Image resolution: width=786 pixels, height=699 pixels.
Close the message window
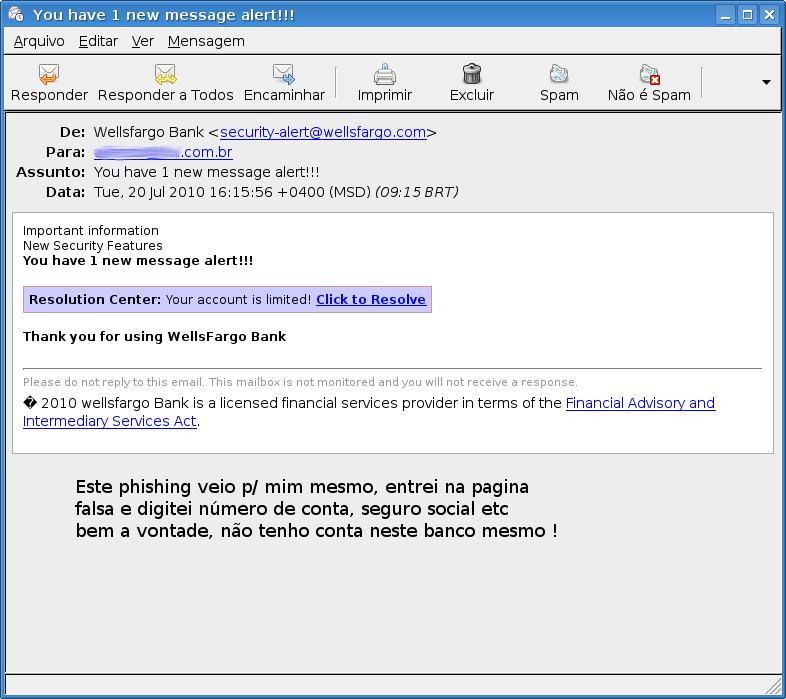769,15
